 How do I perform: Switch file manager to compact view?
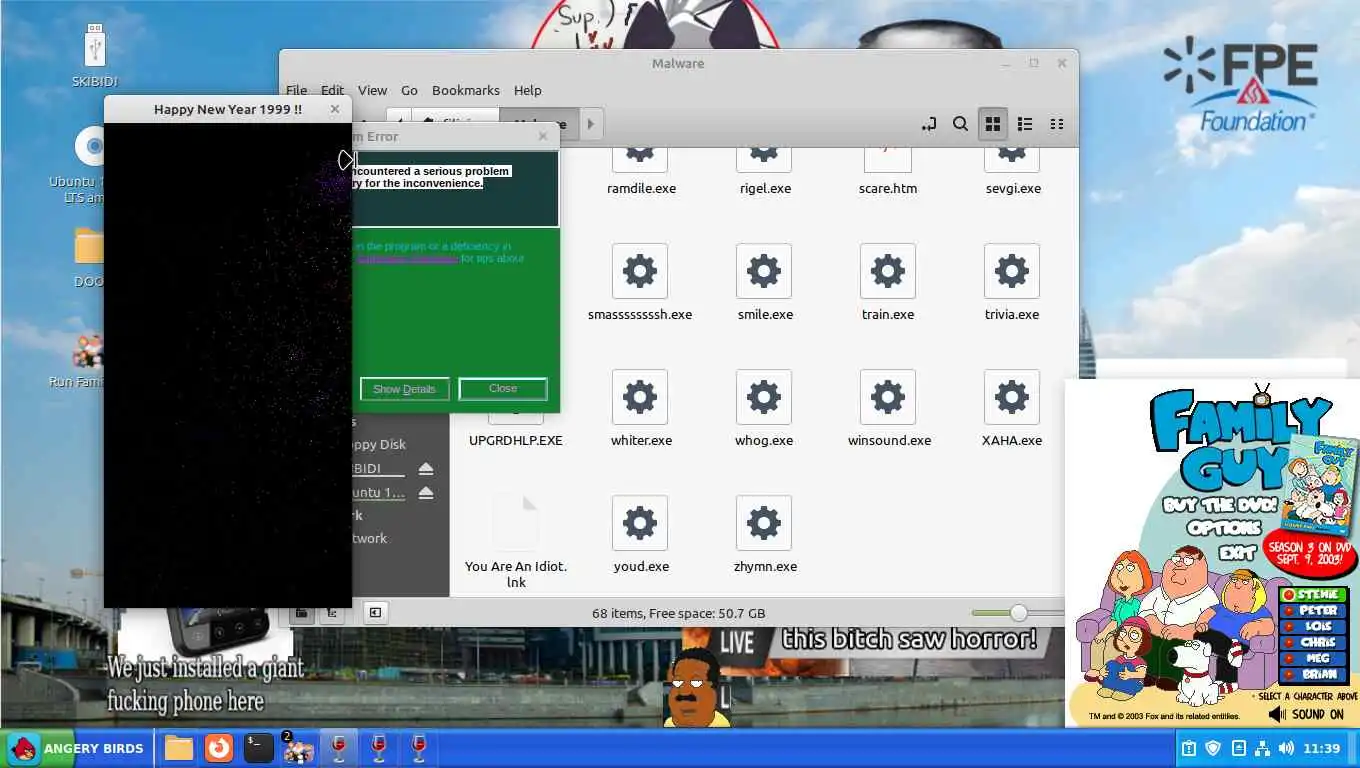pos(1057,124)
